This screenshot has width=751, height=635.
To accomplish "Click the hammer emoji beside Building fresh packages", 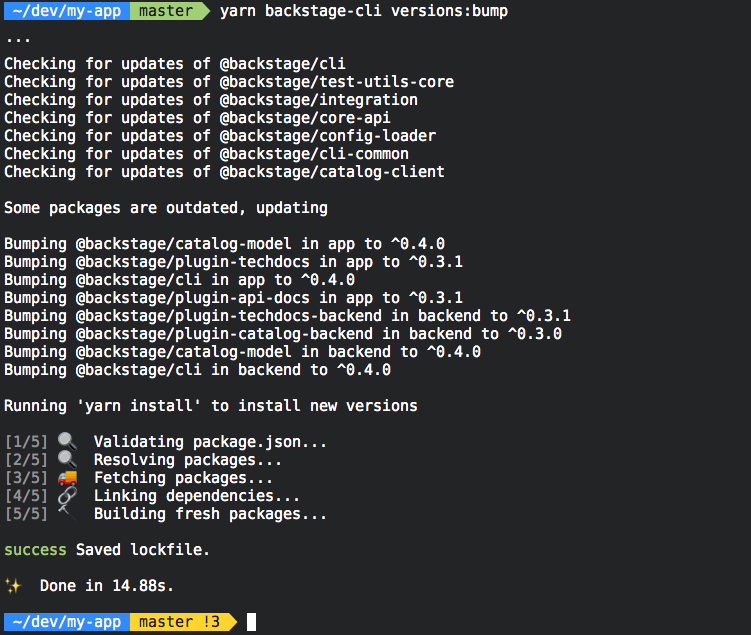I will 65,513.
